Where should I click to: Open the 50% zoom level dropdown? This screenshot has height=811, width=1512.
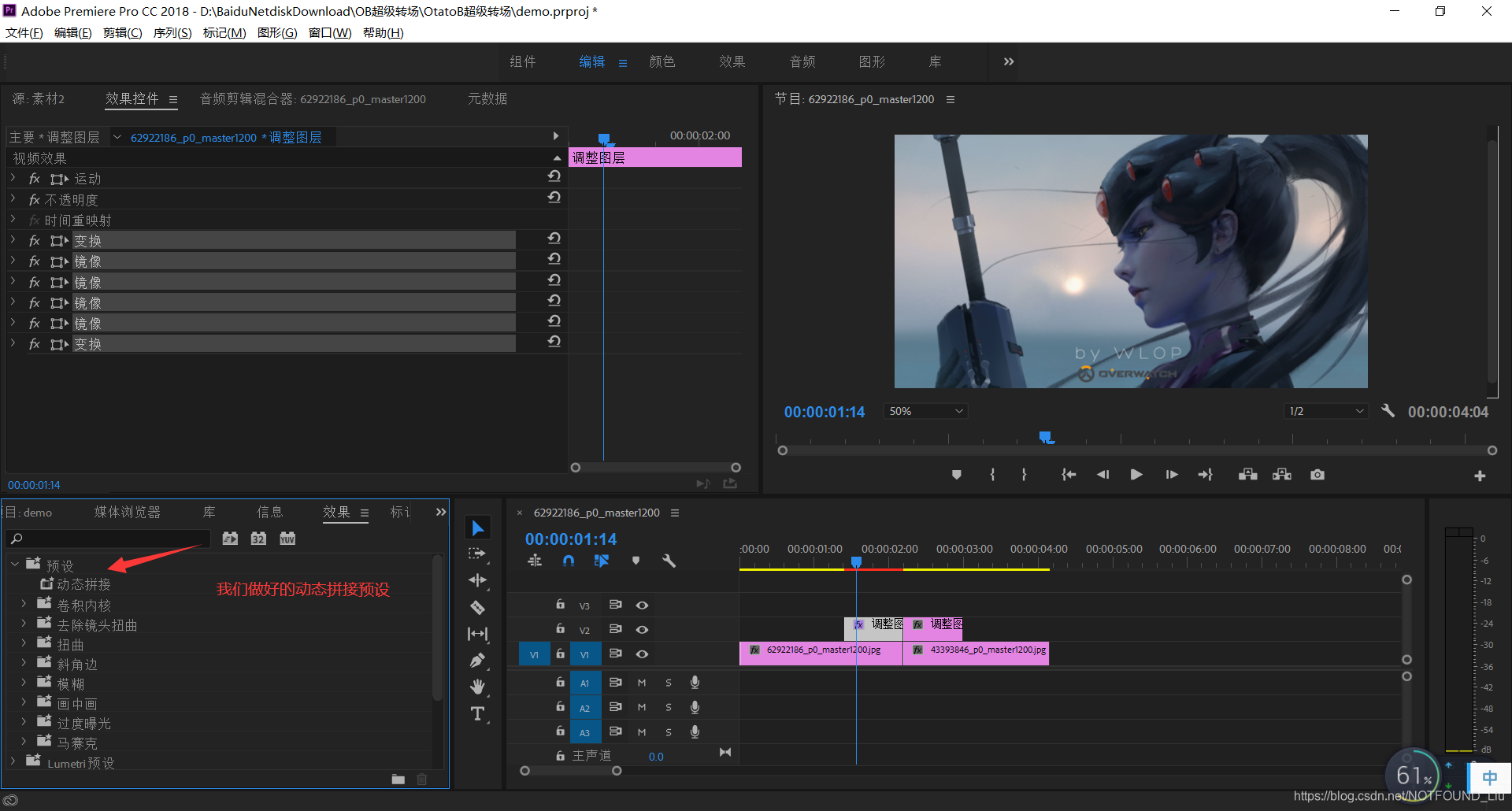(x=926, y=411)
